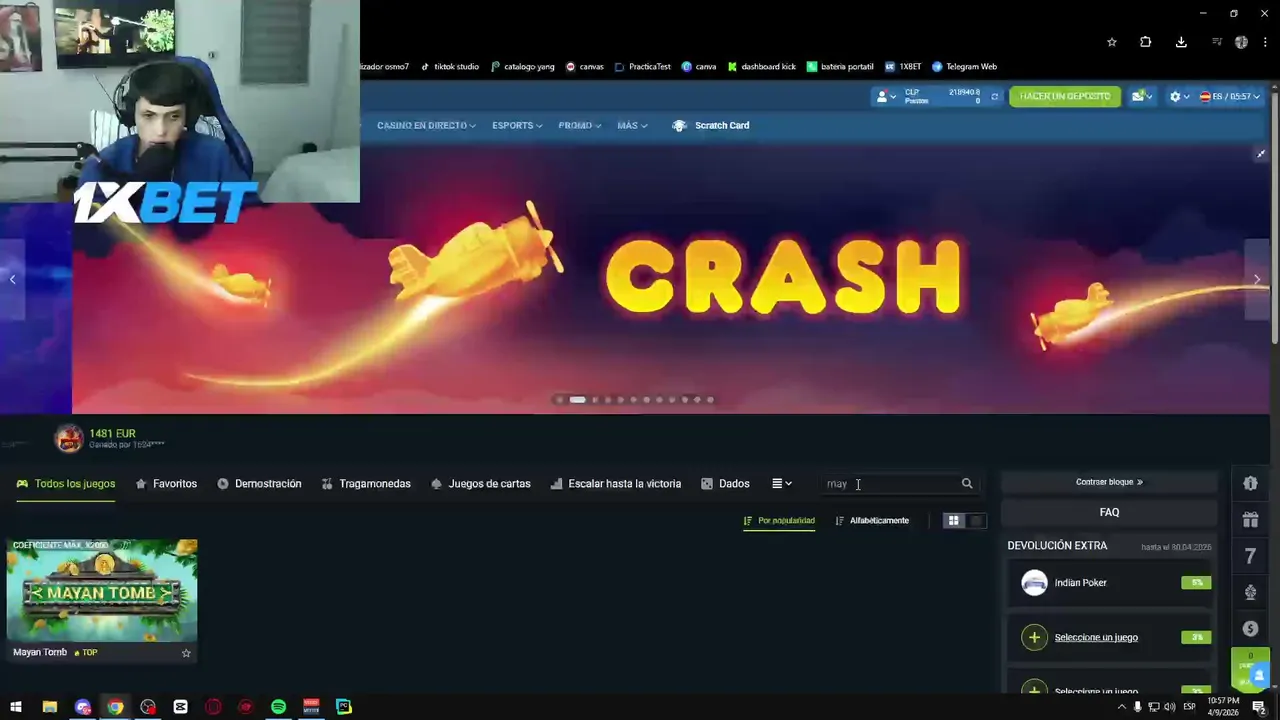The image size is (1280, 720).
Task: Open the gift box sidebar icon
Action: click(1250, 519)
